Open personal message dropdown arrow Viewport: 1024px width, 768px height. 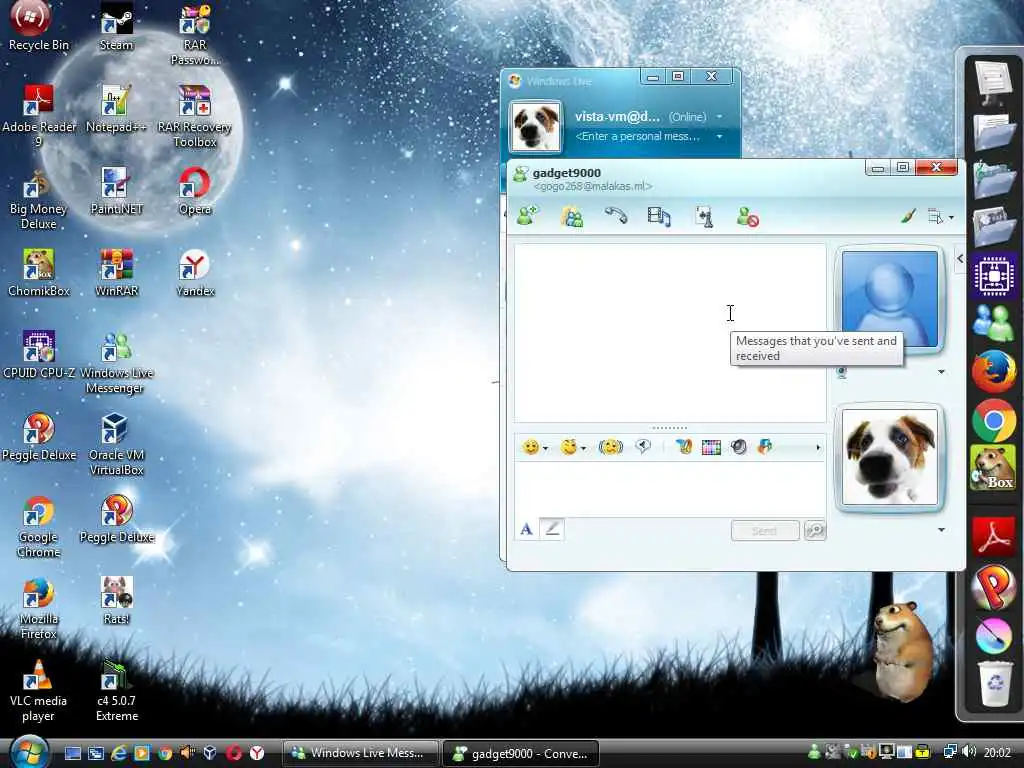[x=719, y=136]
